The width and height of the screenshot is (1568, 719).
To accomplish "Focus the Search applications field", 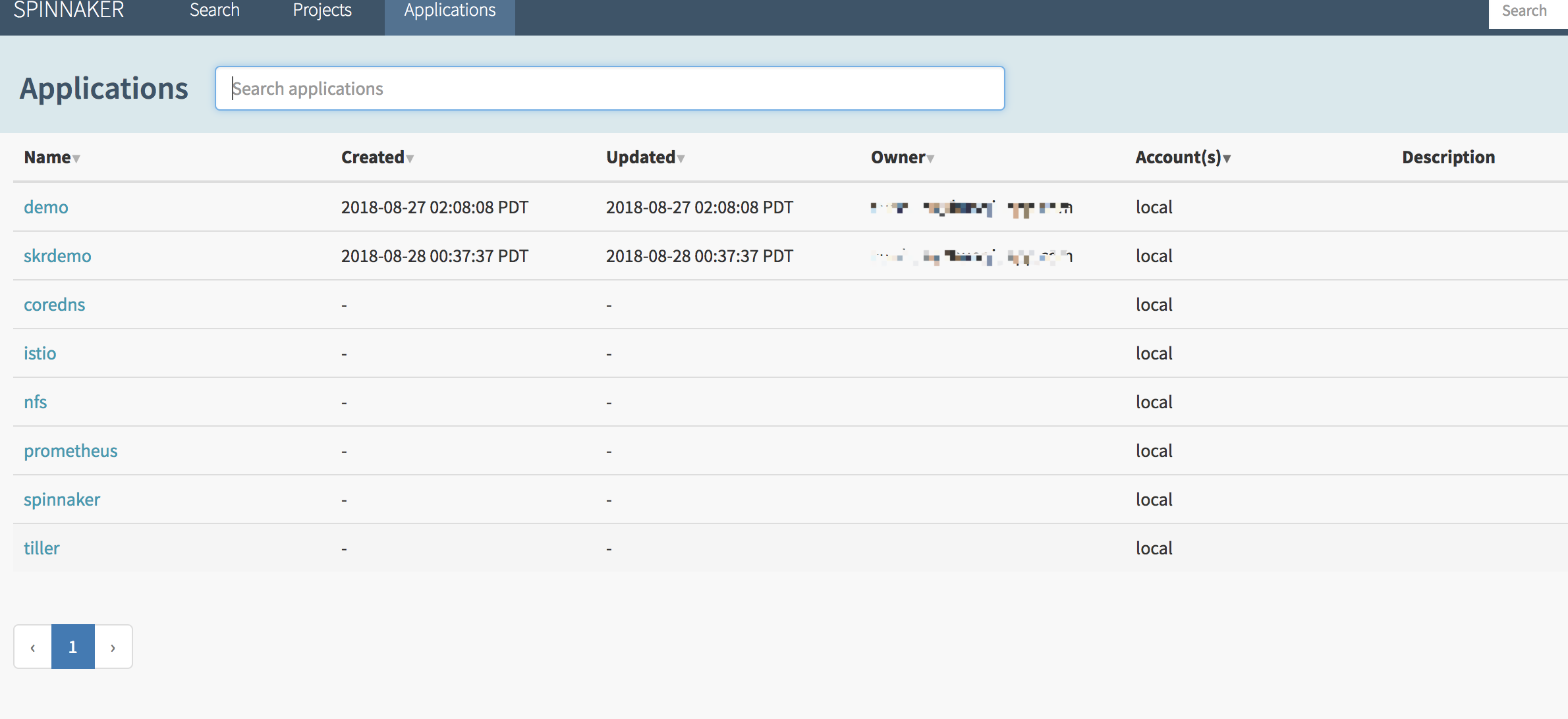I will click(x=609, y=88).
